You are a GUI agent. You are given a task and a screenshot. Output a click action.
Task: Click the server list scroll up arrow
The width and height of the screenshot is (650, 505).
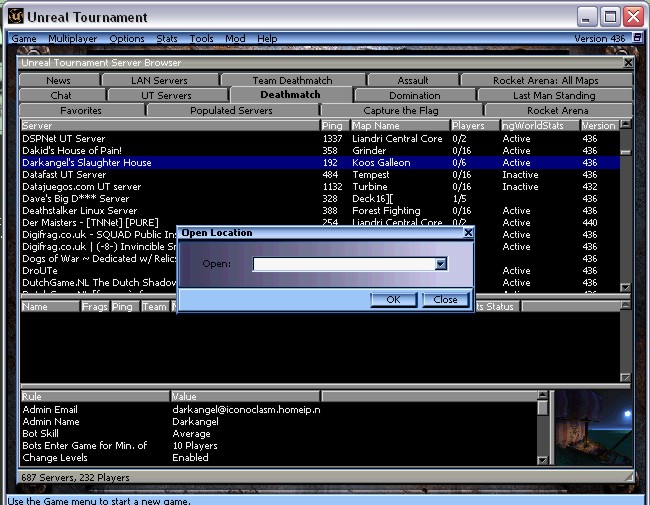626,124
